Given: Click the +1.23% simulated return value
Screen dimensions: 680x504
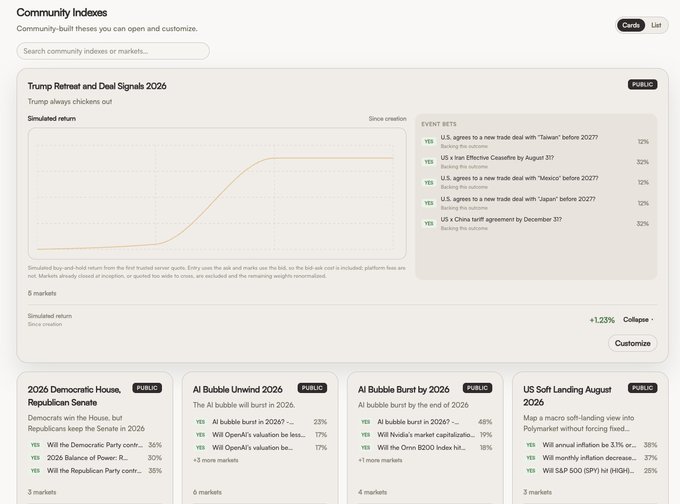Looking at the screenshot, I should 602,320.
